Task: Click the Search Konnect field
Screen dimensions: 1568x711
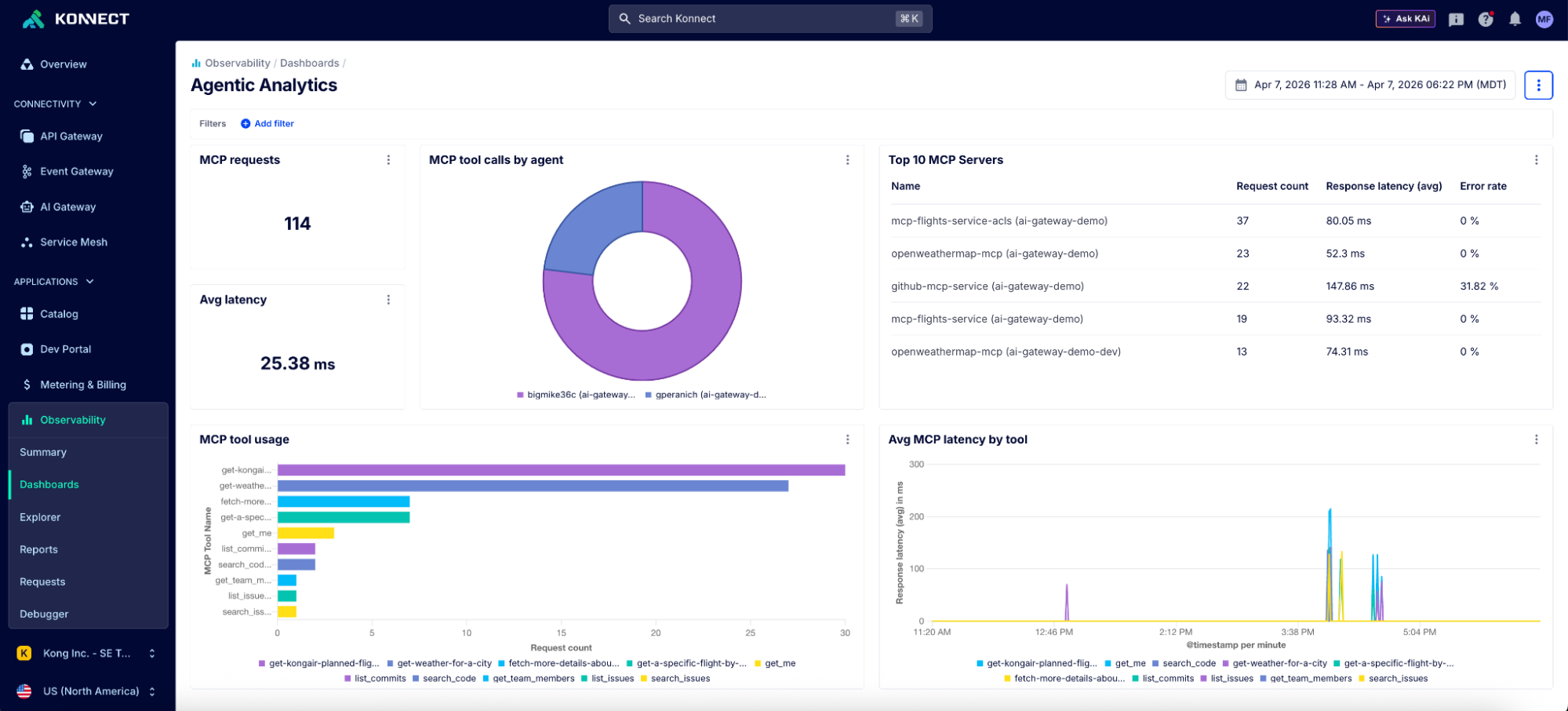Action: click(770, 18)
